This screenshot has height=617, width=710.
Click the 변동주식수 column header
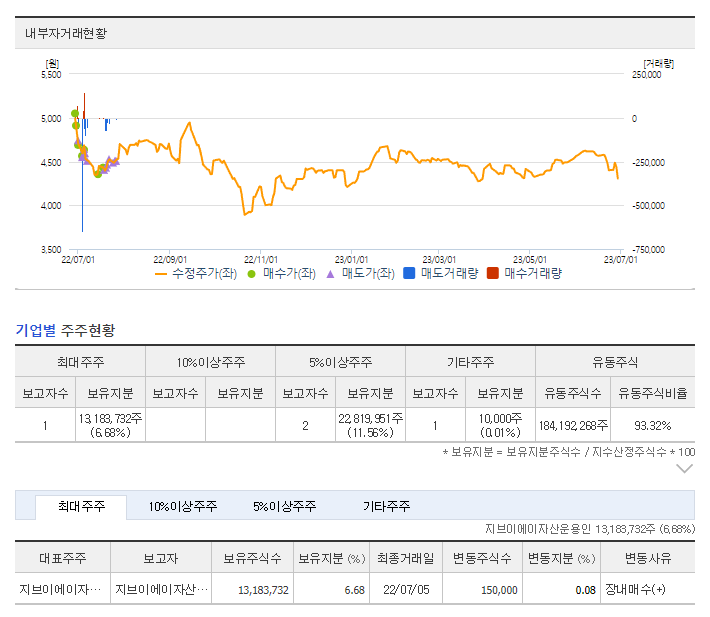pos(482,558)
